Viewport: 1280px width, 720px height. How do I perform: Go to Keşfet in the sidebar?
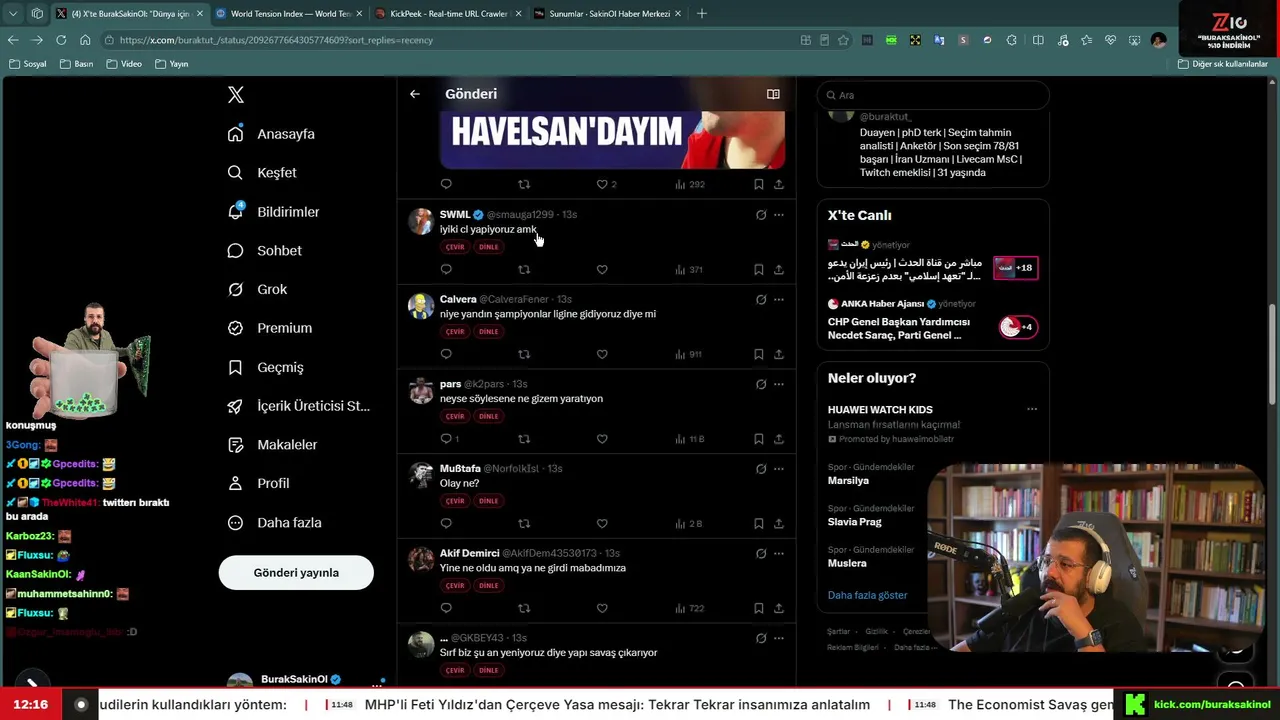pyautogui.click(x=263, y=173)
